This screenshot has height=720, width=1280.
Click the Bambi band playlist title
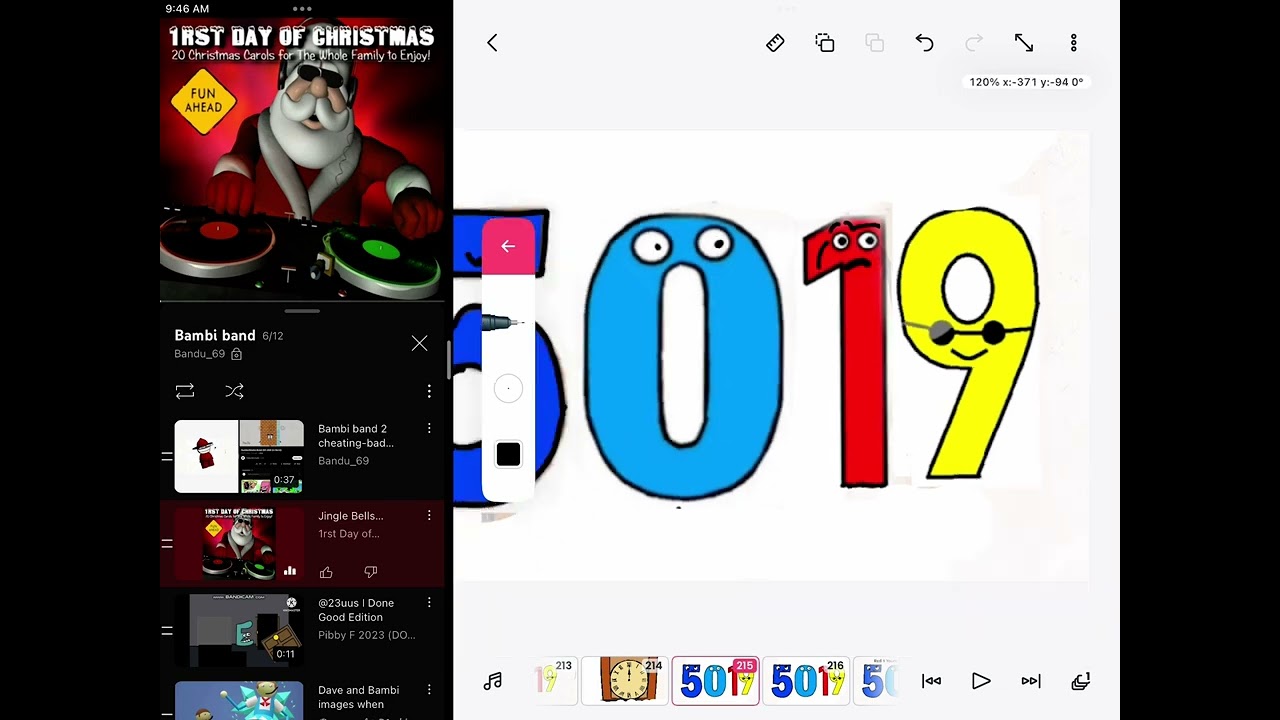point(215,335)
